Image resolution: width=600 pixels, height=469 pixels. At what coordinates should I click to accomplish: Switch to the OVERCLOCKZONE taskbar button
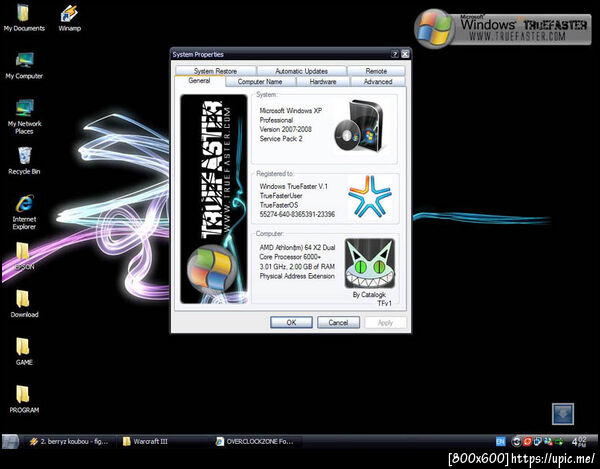point(256,441)
